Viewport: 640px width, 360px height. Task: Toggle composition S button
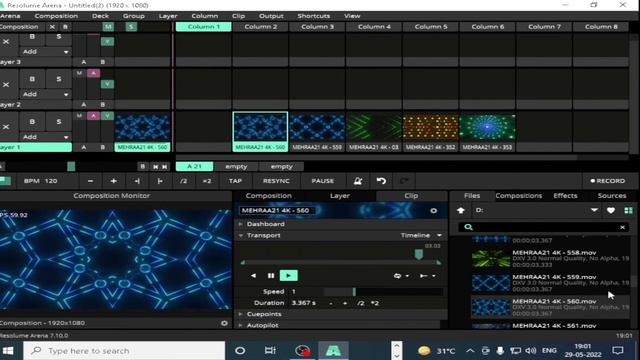click(131, 27)
